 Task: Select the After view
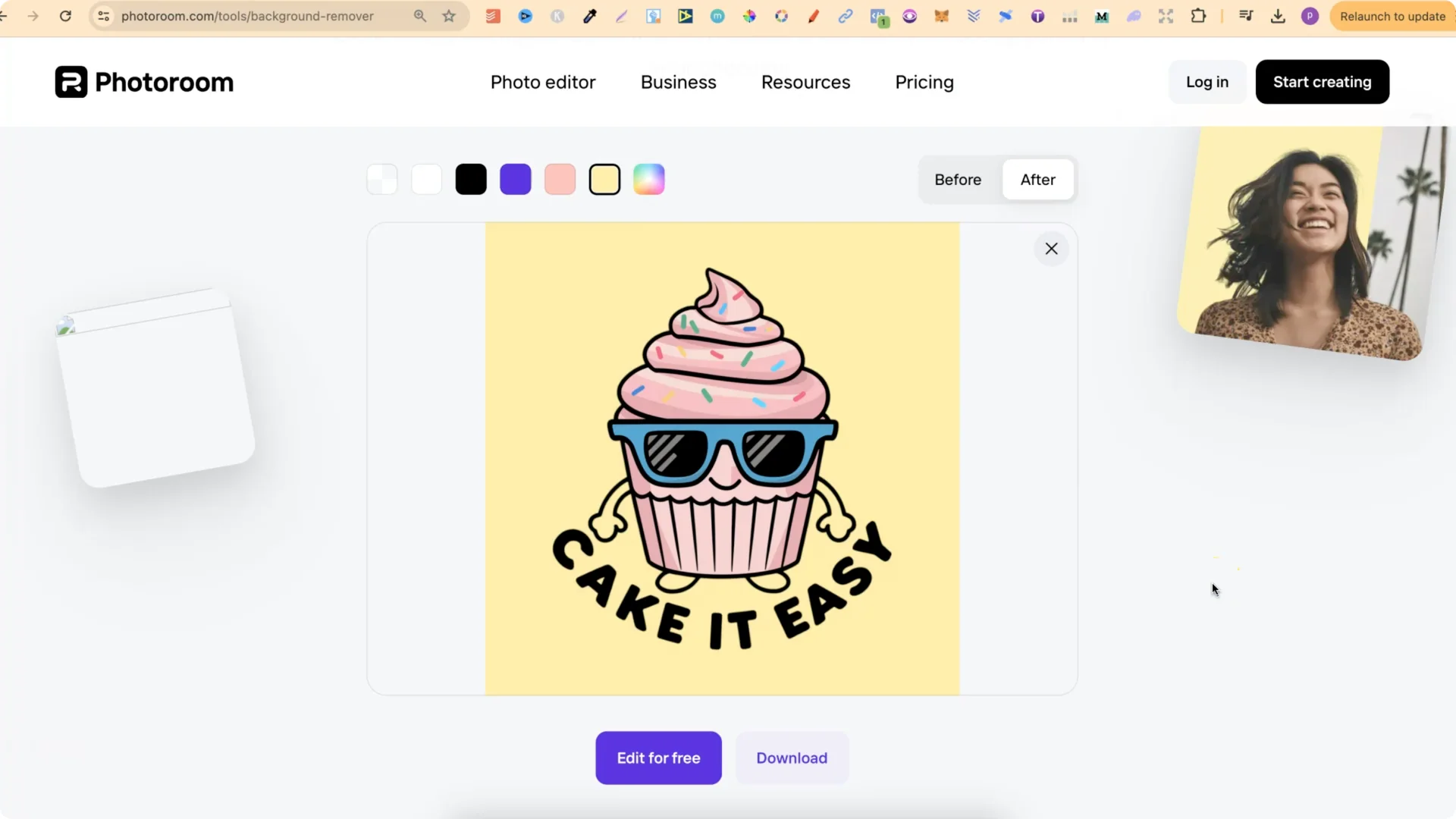click(1037, 179)
